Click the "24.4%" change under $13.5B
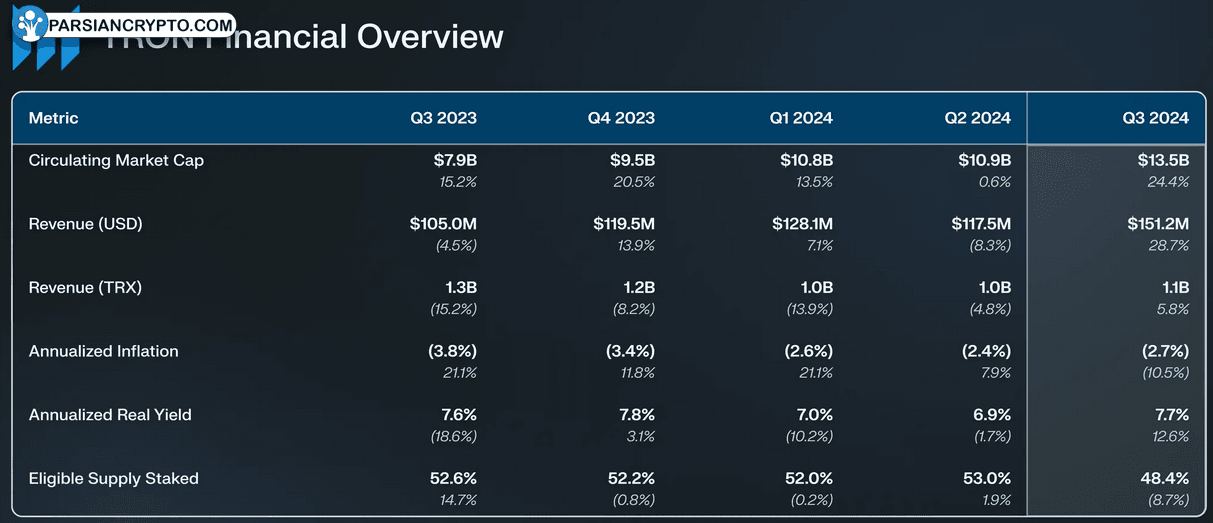Image resolution: width=1213 pixels, height=523 pixels. coord(1170,182)
